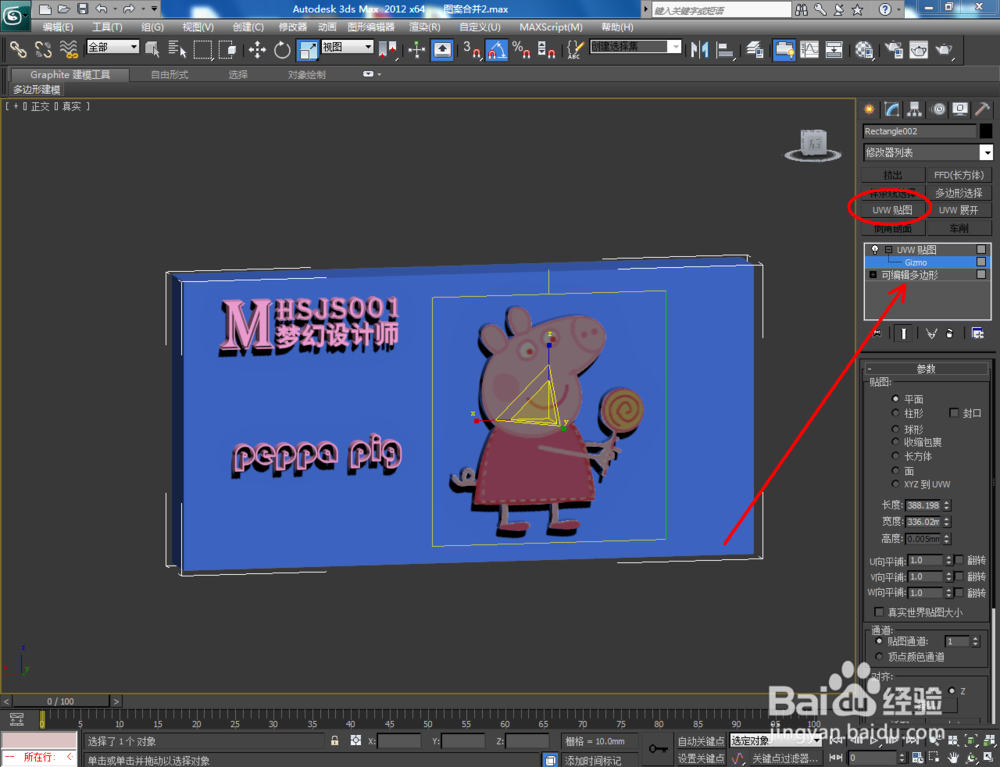
Task: Select the 长方体 mapping radio button
Action: pyautogui.click(x=895, y=456)
